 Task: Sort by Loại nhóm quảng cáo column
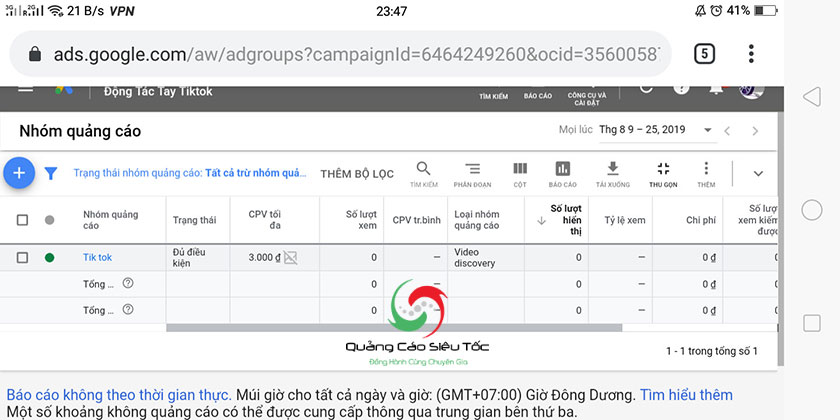point(477,220)
